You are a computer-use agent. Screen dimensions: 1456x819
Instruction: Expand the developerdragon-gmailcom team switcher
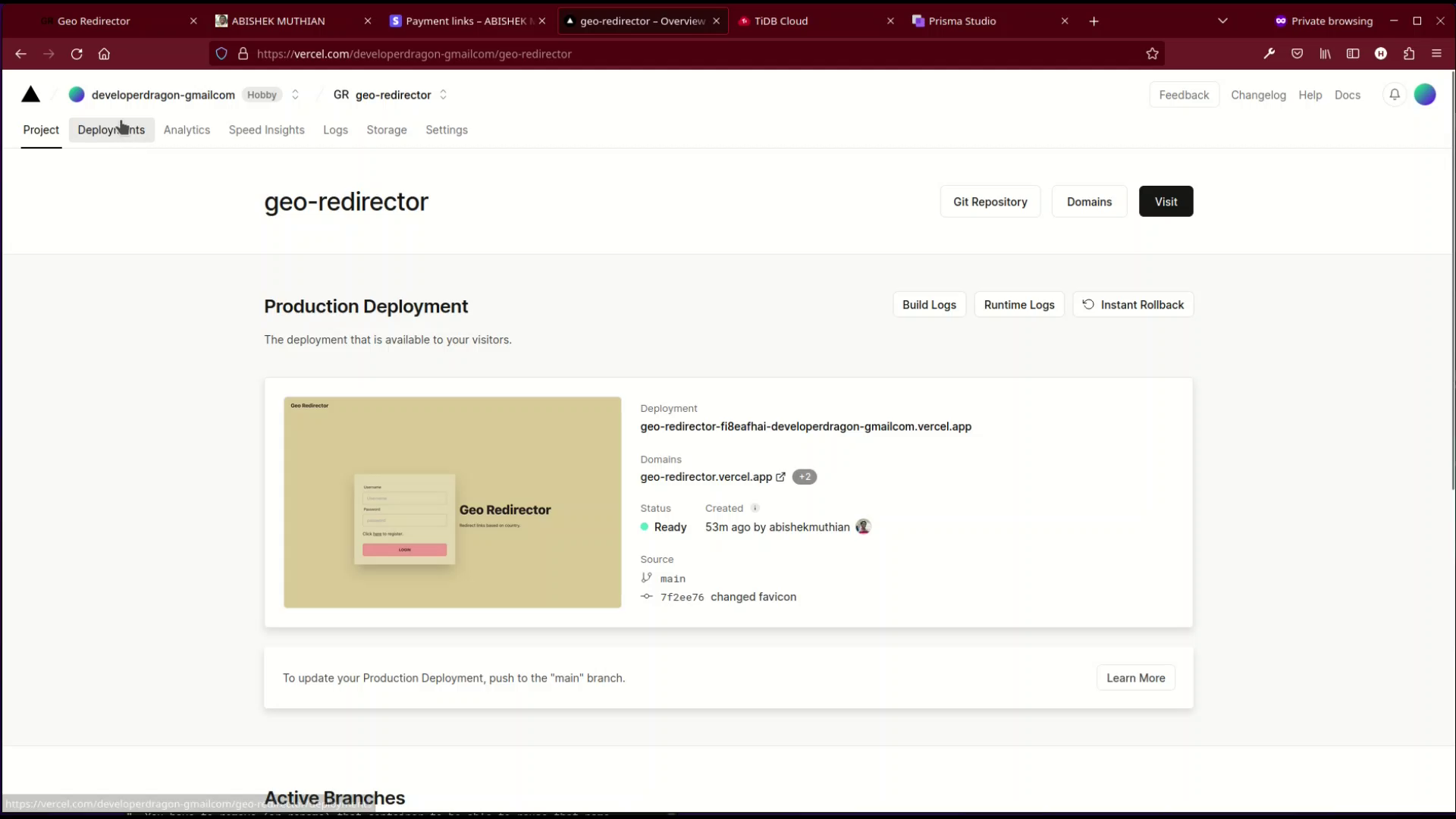click(x=295, y=95)
